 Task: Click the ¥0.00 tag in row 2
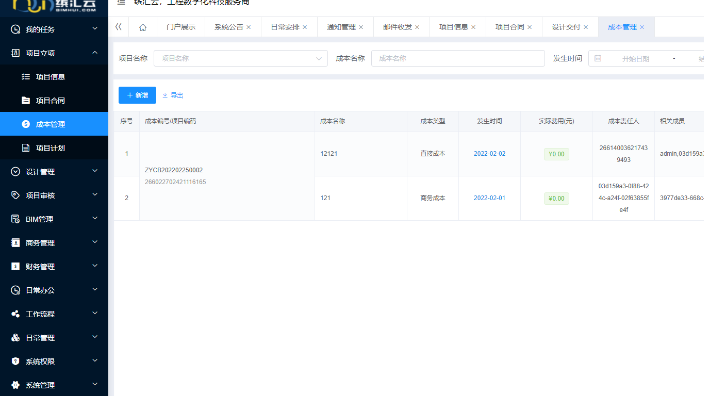coord(556,198)
